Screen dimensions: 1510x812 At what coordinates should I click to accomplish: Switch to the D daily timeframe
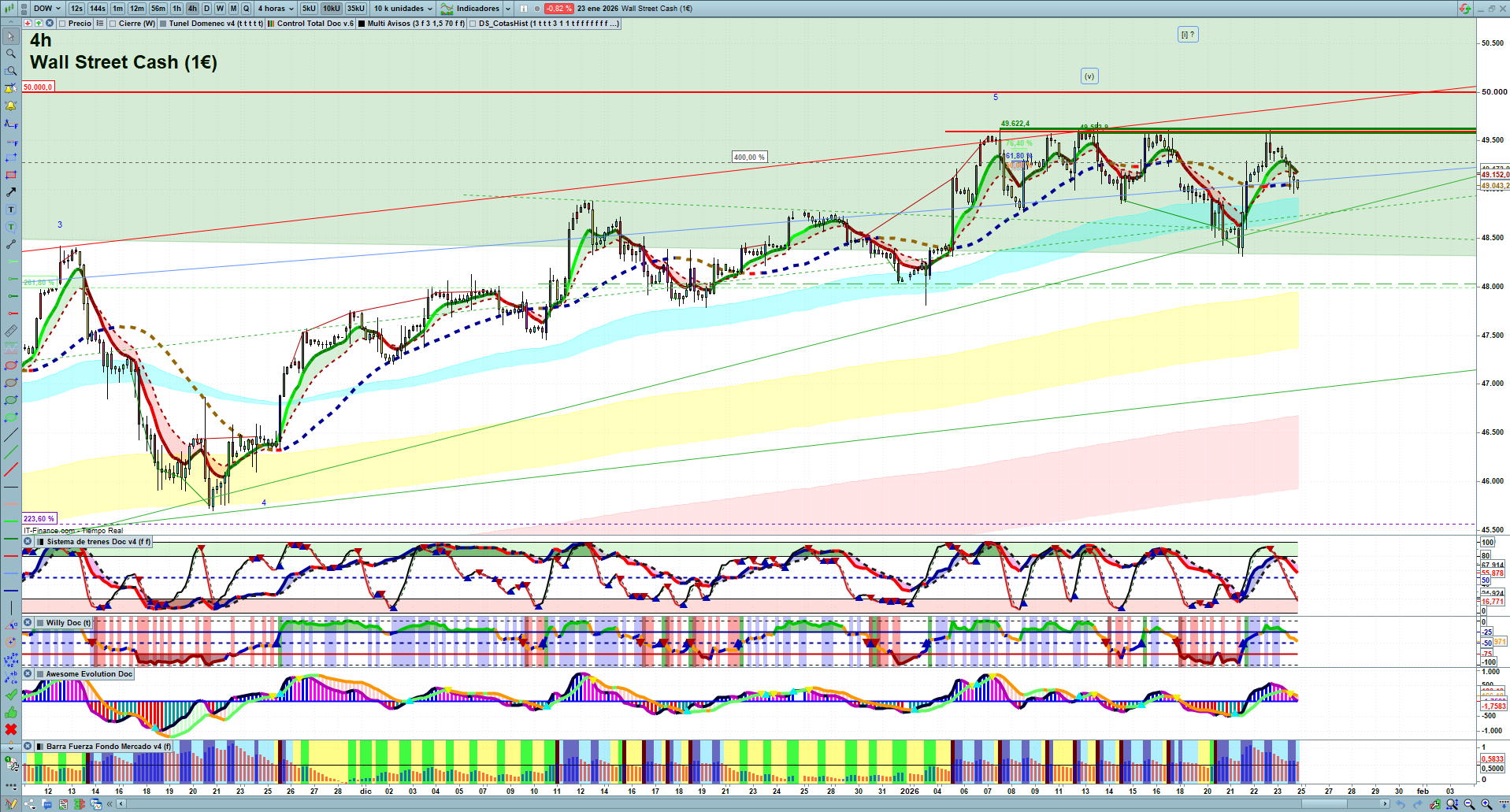206,9
